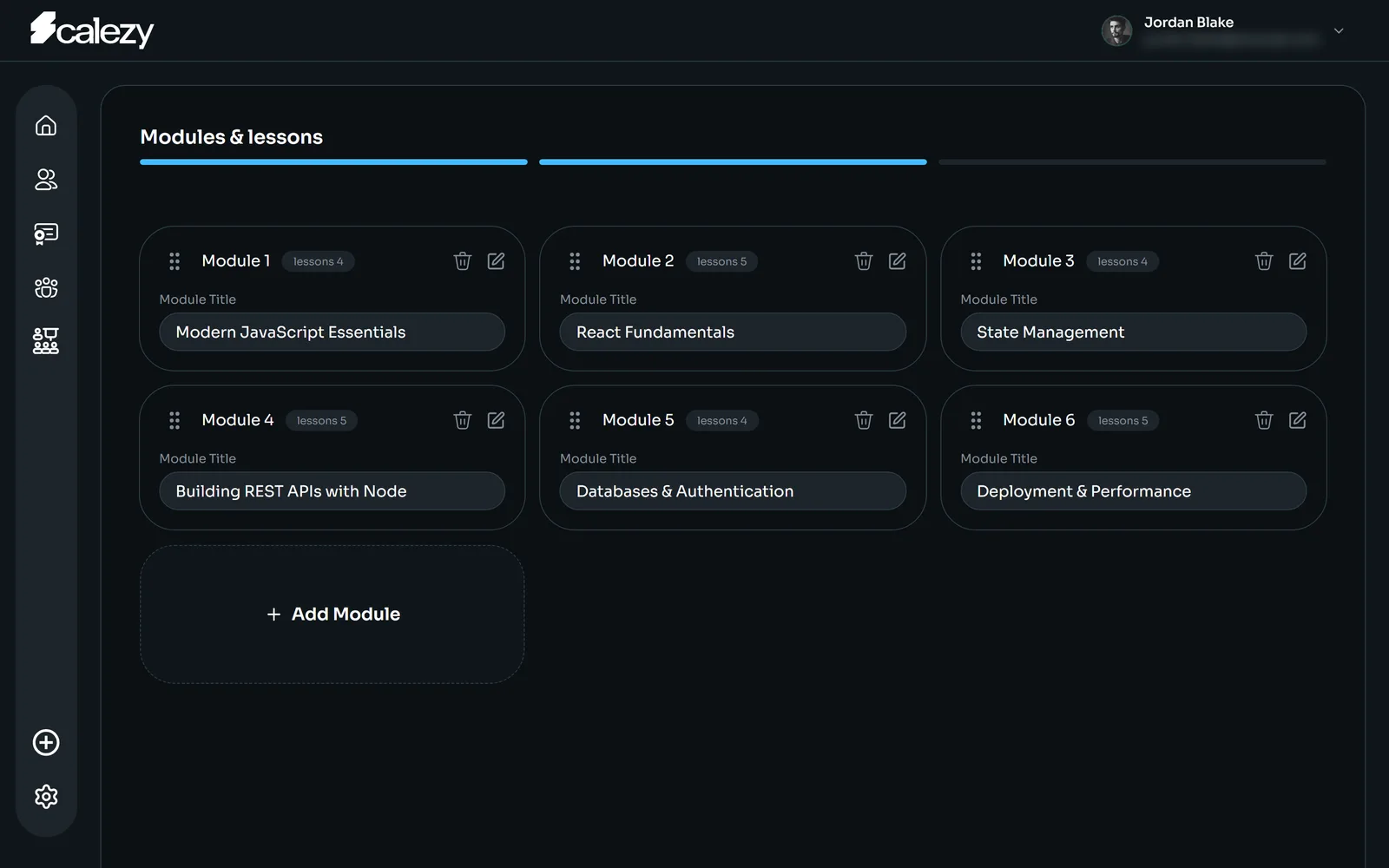Screen dimensions: 1389x868
Task: Focus the State Management title field
Action: pos(1133,332)
